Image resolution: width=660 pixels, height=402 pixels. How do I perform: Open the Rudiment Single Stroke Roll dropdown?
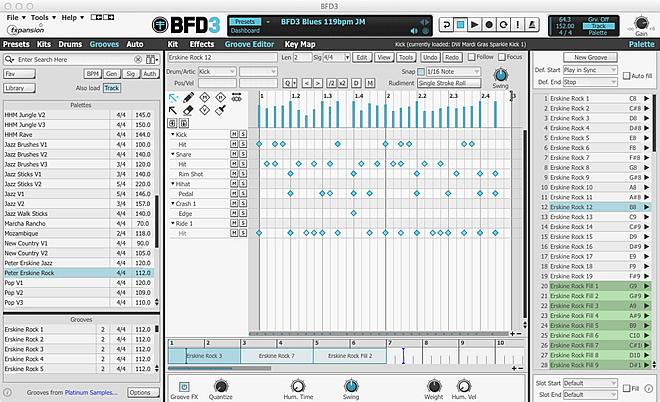449,83
